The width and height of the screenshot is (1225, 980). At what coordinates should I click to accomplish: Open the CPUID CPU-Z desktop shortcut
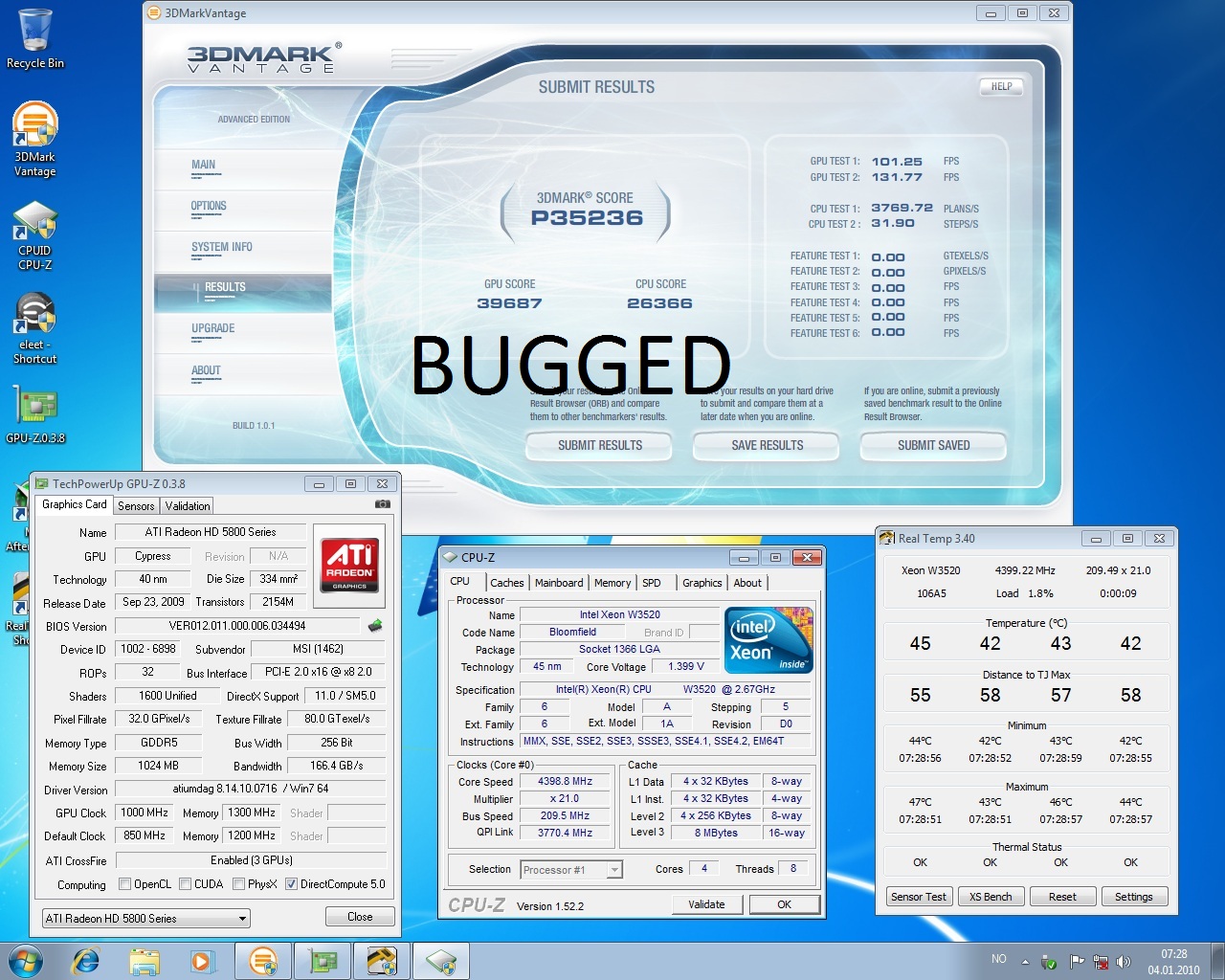coord(35,236)
